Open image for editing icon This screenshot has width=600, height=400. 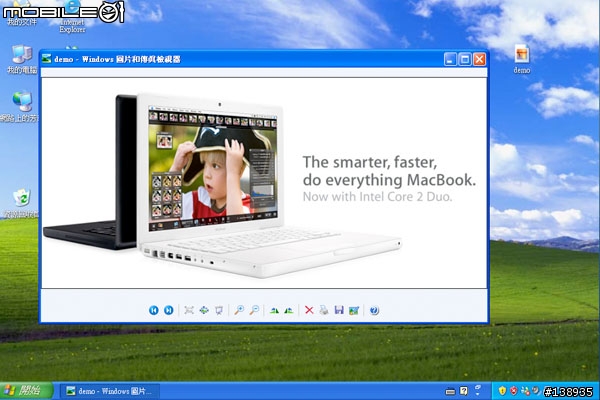[x=354, y=310]
